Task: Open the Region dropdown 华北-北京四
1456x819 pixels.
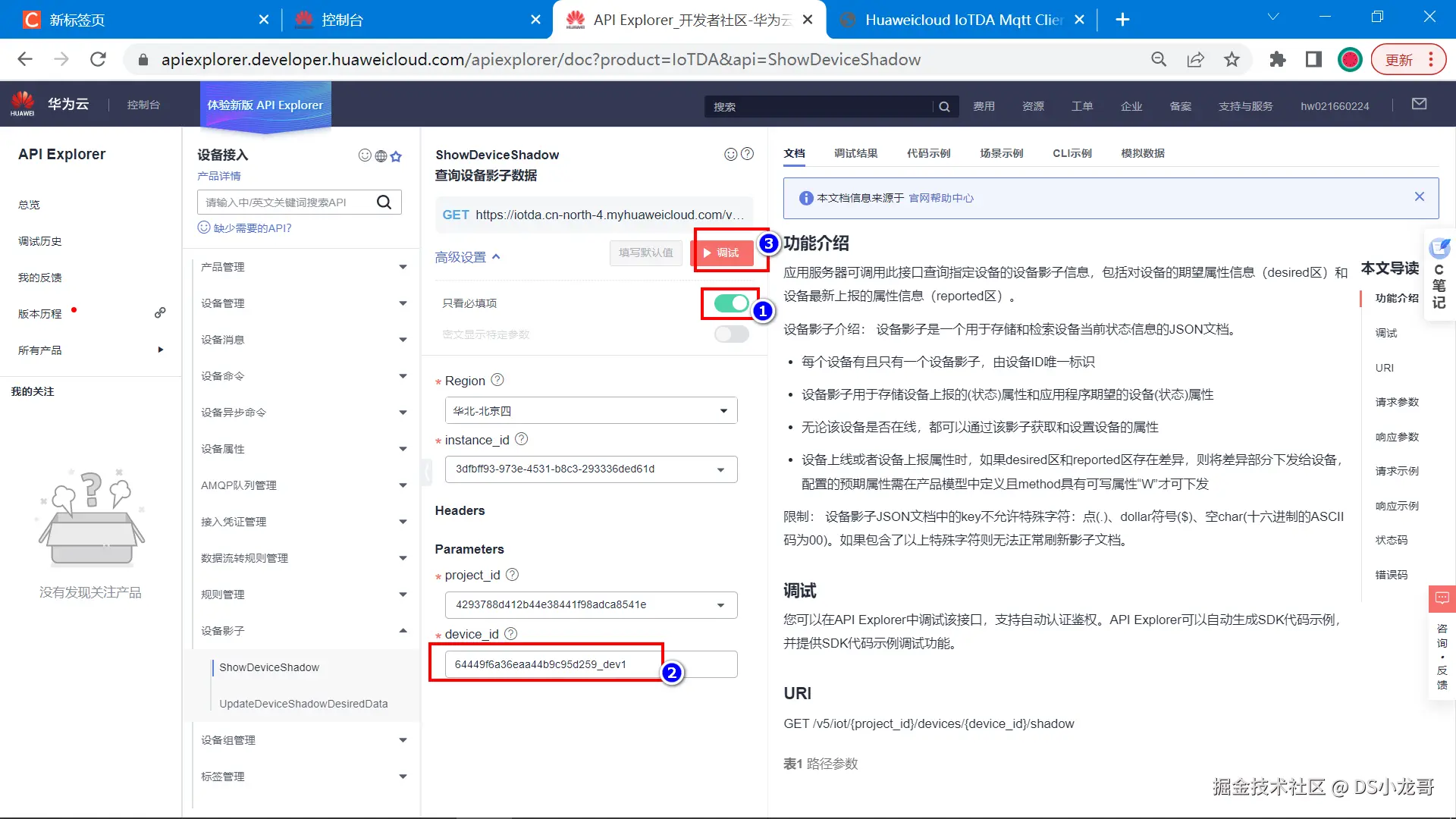Action: click(x=591, y=411)
